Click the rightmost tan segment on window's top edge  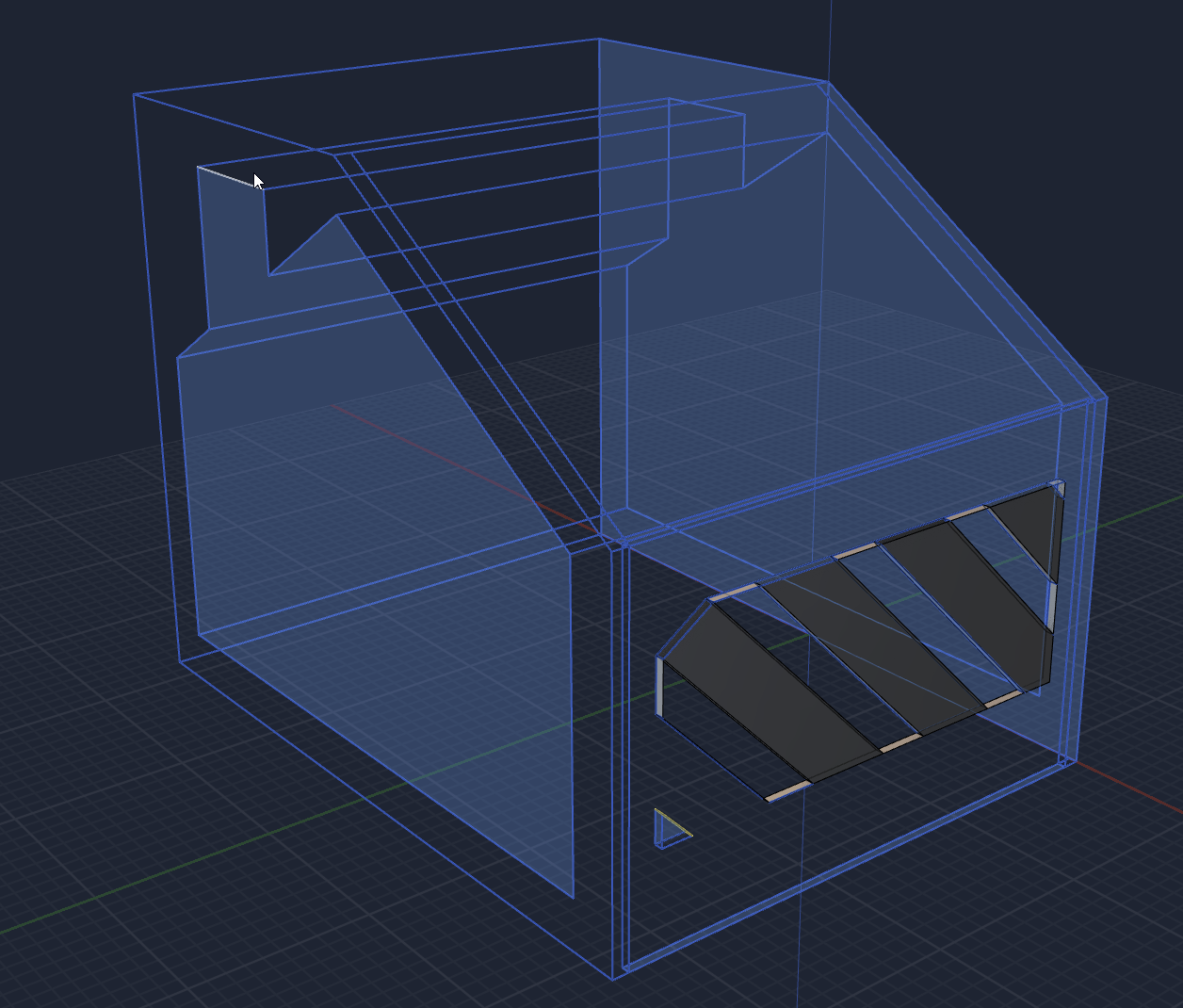[x=967, y=512]
